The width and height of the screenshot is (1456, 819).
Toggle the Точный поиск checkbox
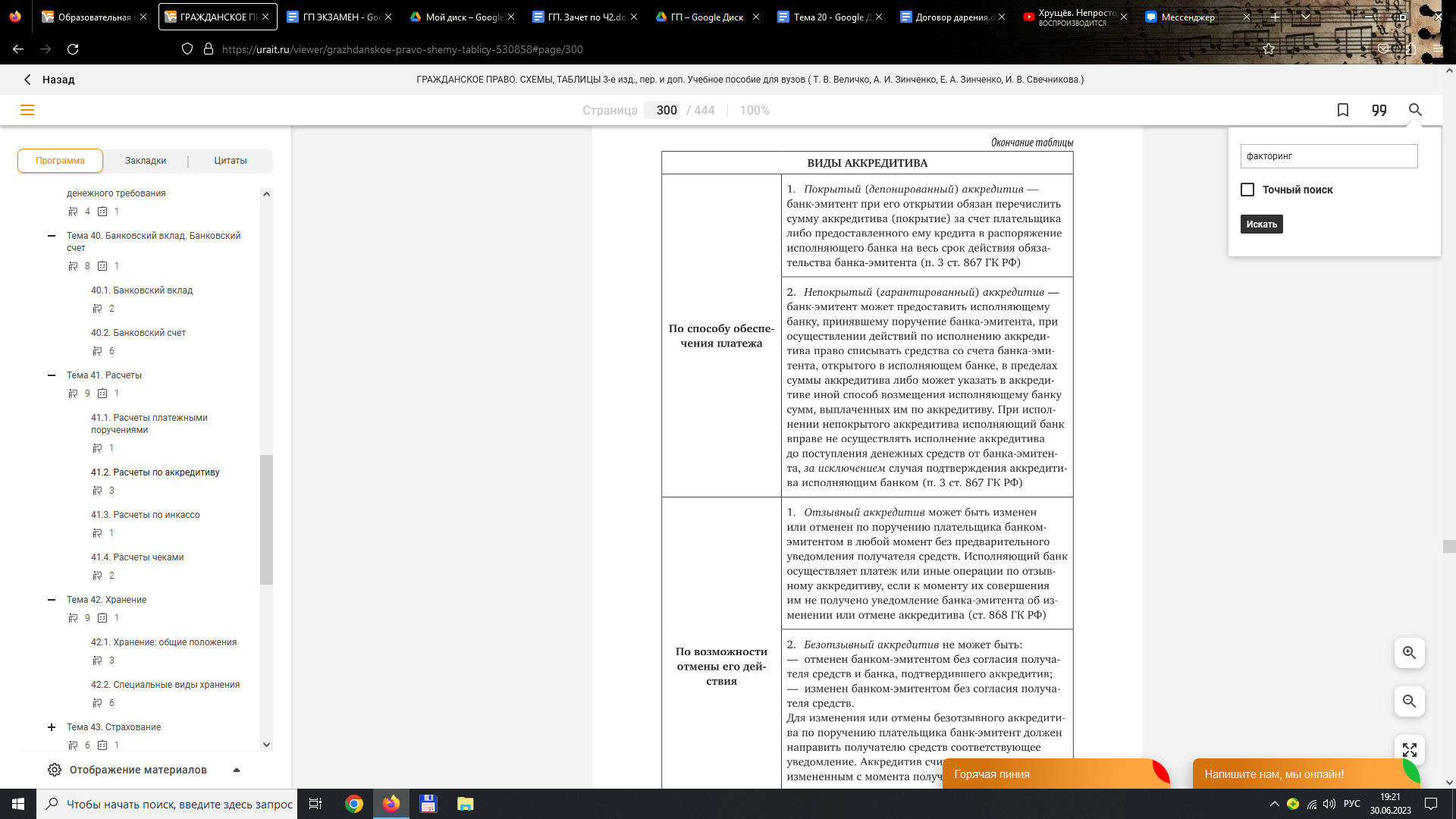click(x=1247, y=190)
